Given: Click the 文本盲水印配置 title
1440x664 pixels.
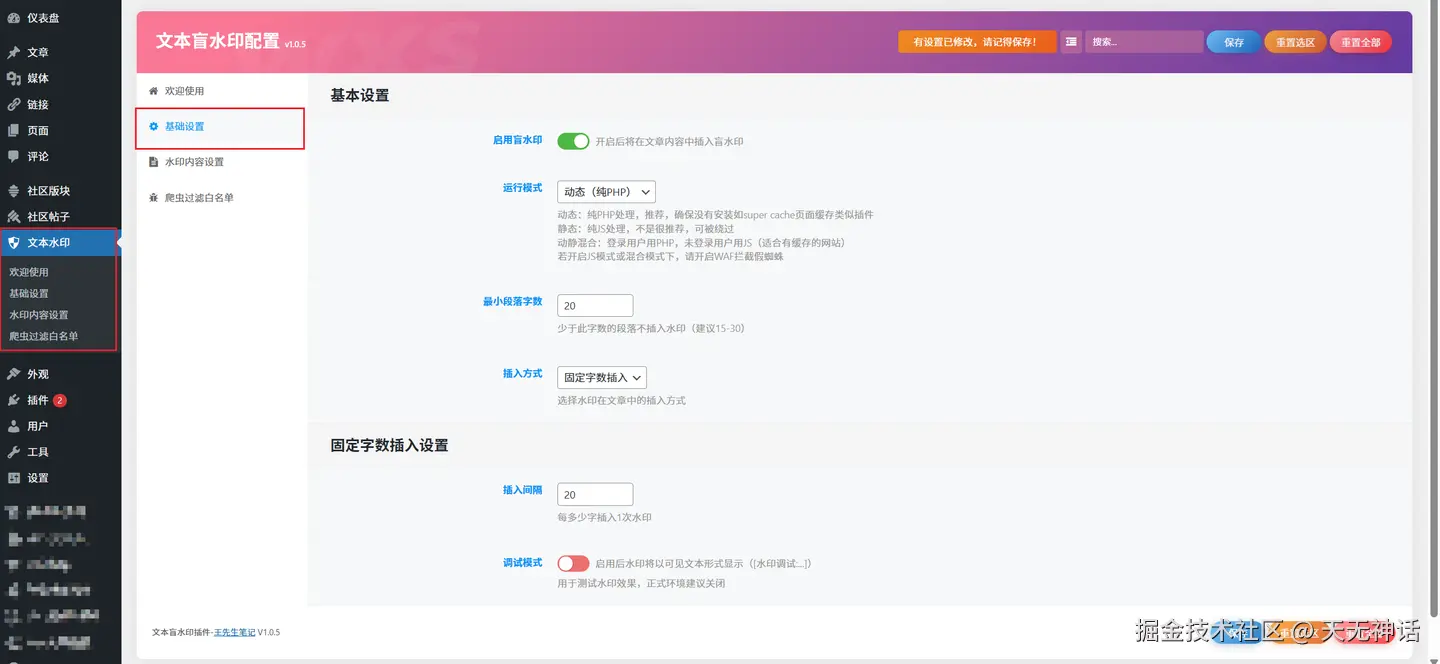Looking at the screenshot, I should click(218, 41).
